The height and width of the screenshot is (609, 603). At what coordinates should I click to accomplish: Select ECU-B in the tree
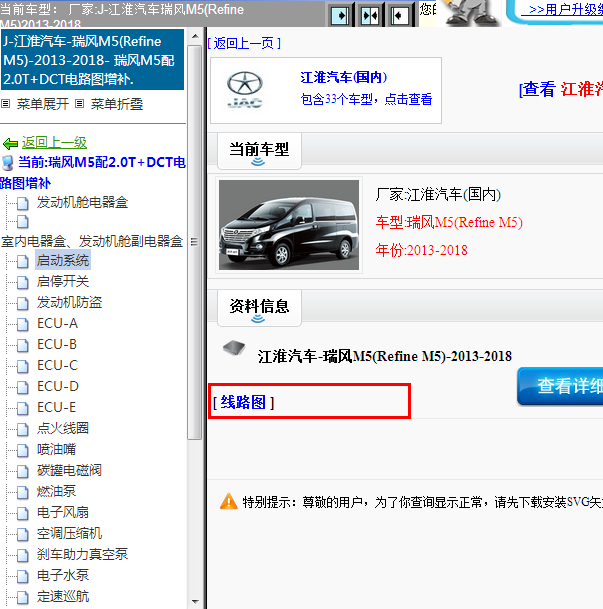point(57,345)
